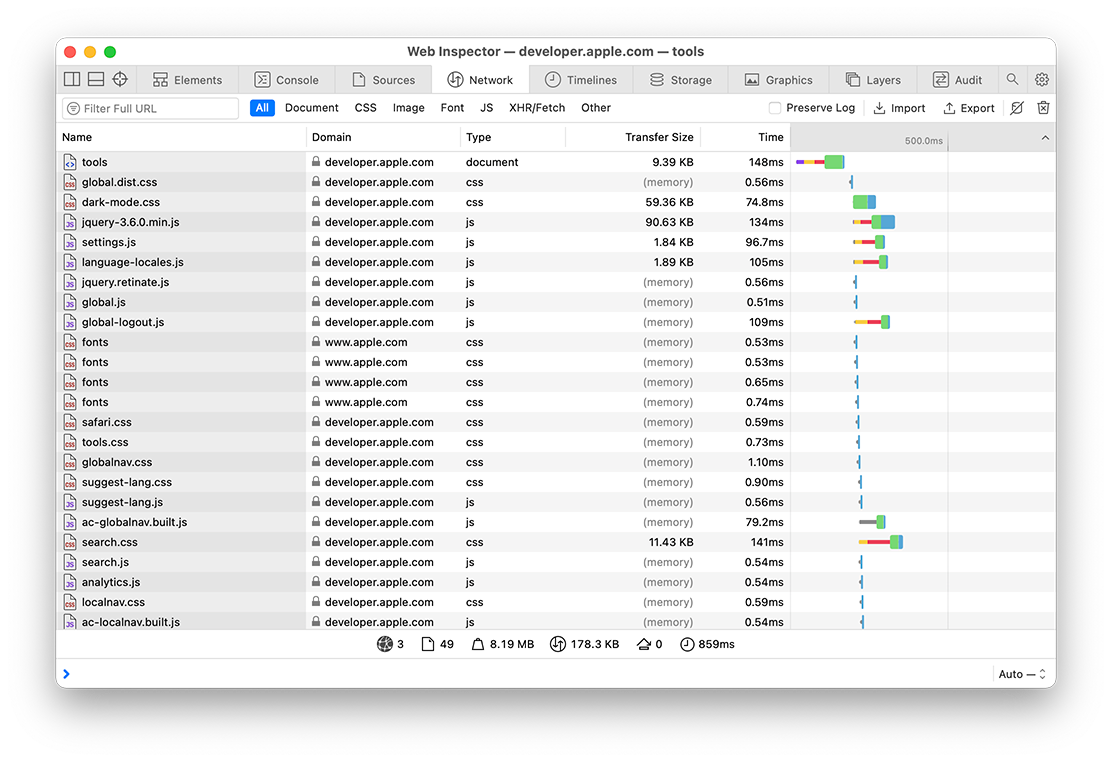Open Web Inspector settings gear
The image size is (1112, 762).
pyautogui.click(x=1042, y=80)
